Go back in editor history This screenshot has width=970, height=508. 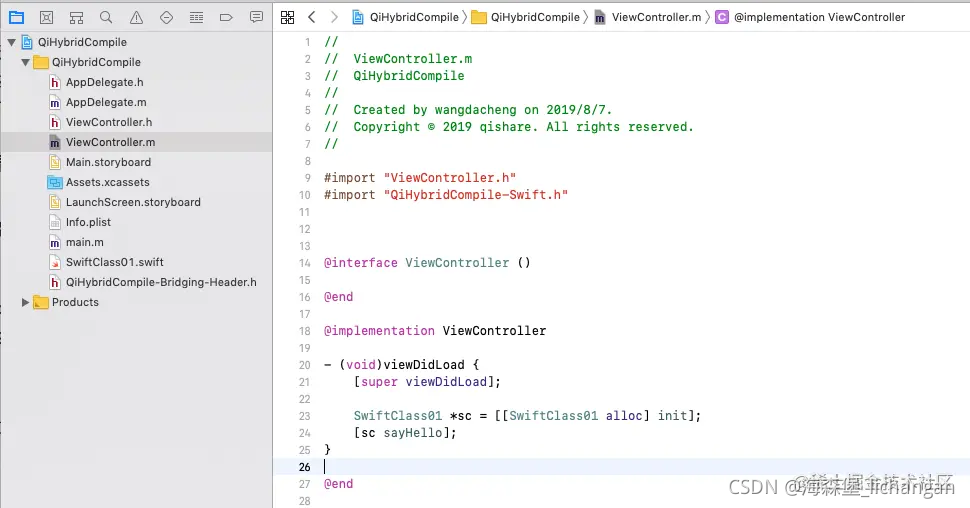(312, 17)
